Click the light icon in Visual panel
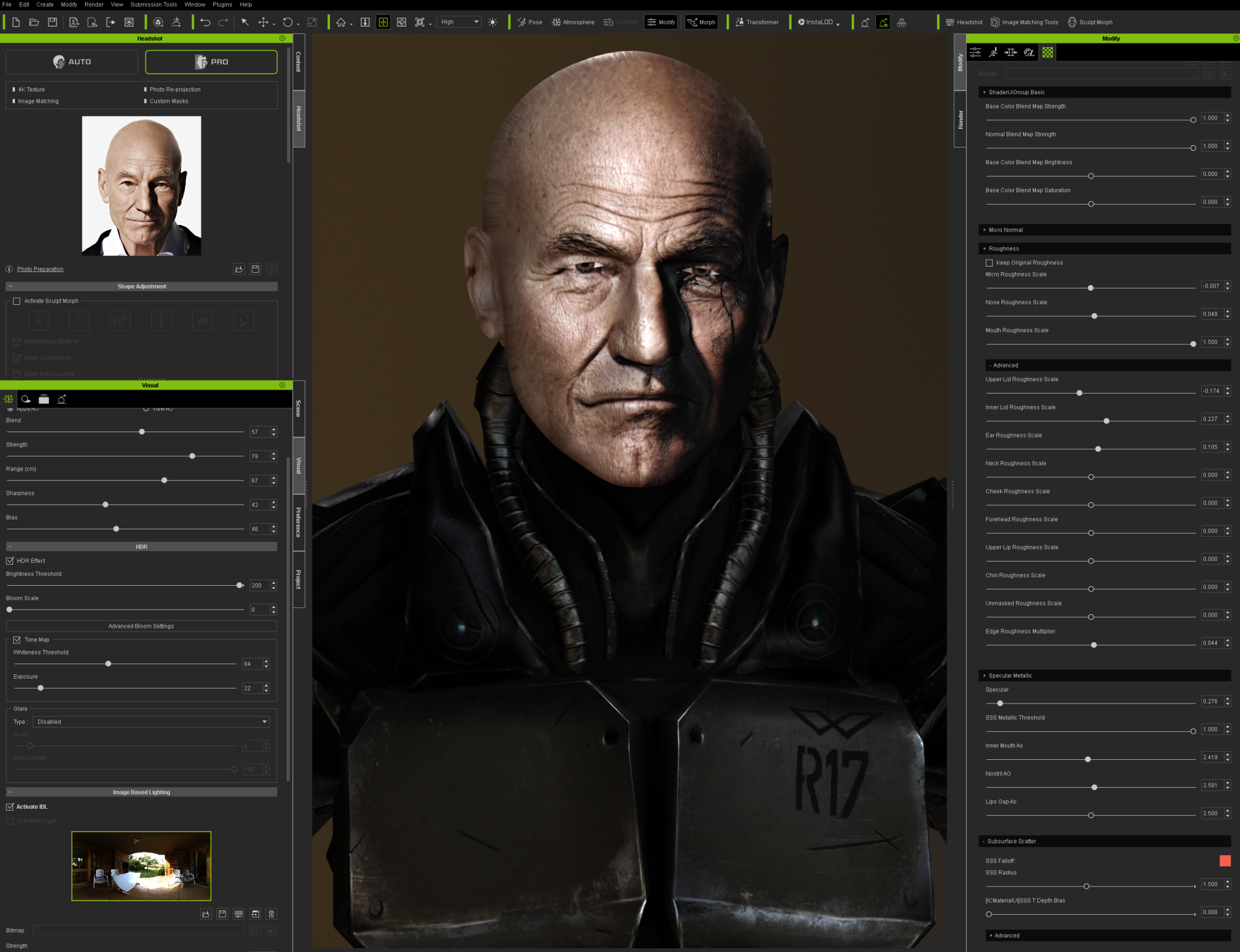The width and height of the screenshot is (1240, 952). click(62, 399)
